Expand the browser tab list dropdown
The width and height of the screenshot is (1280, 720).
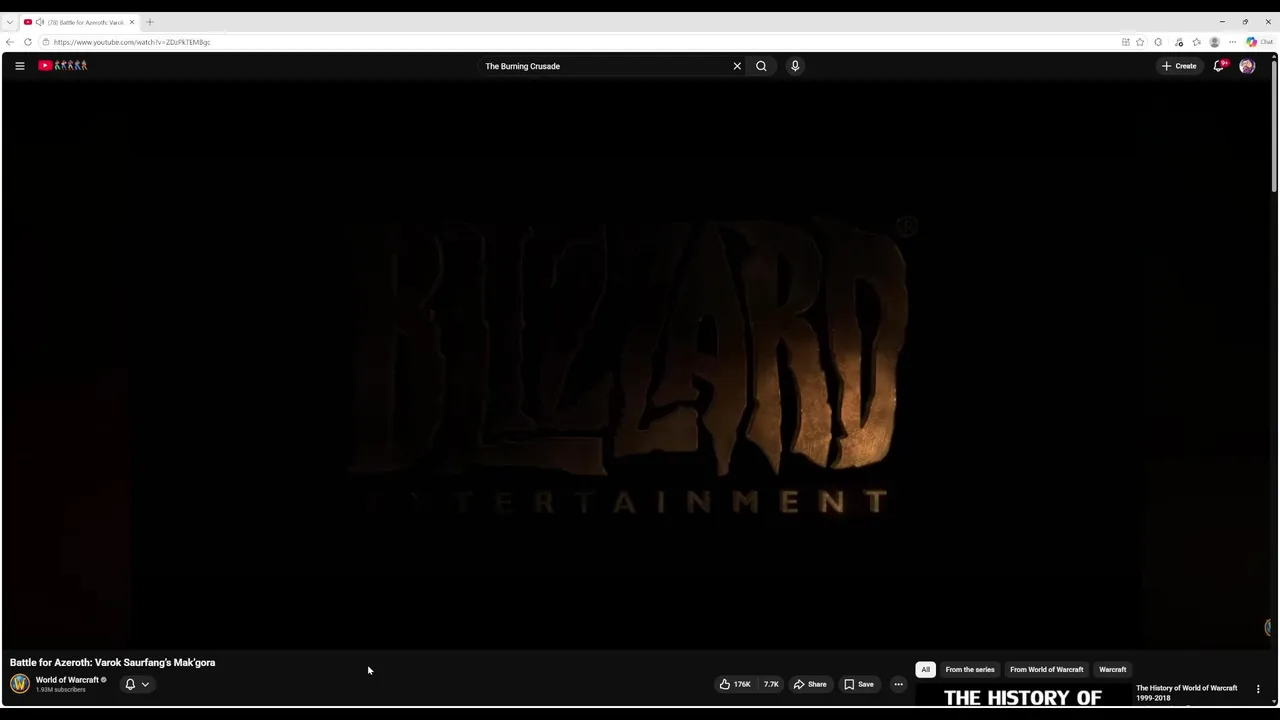pos(9,22)
